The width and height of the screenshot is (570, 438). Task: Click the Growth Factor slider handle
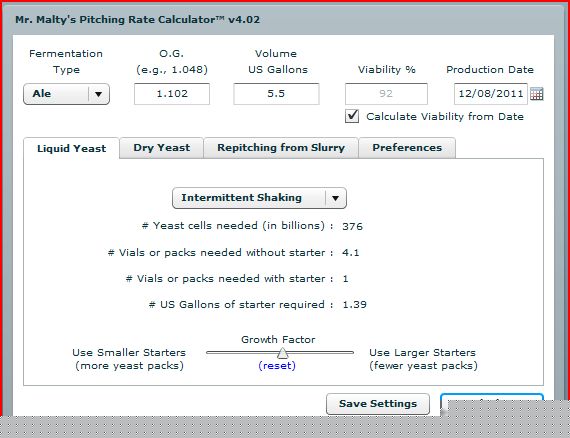coord(282,353)
